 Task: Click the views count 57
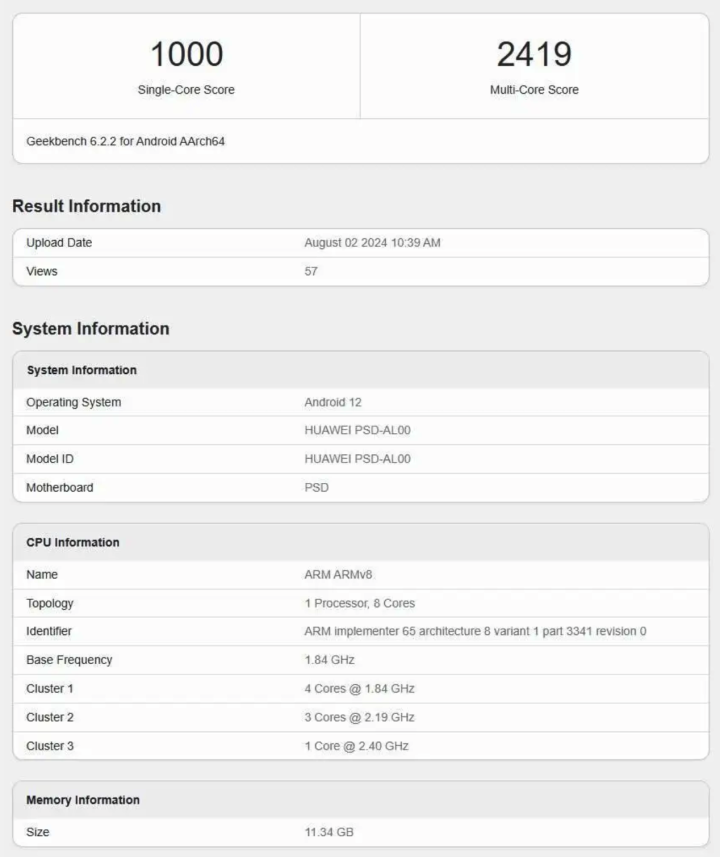click(311, 271)
